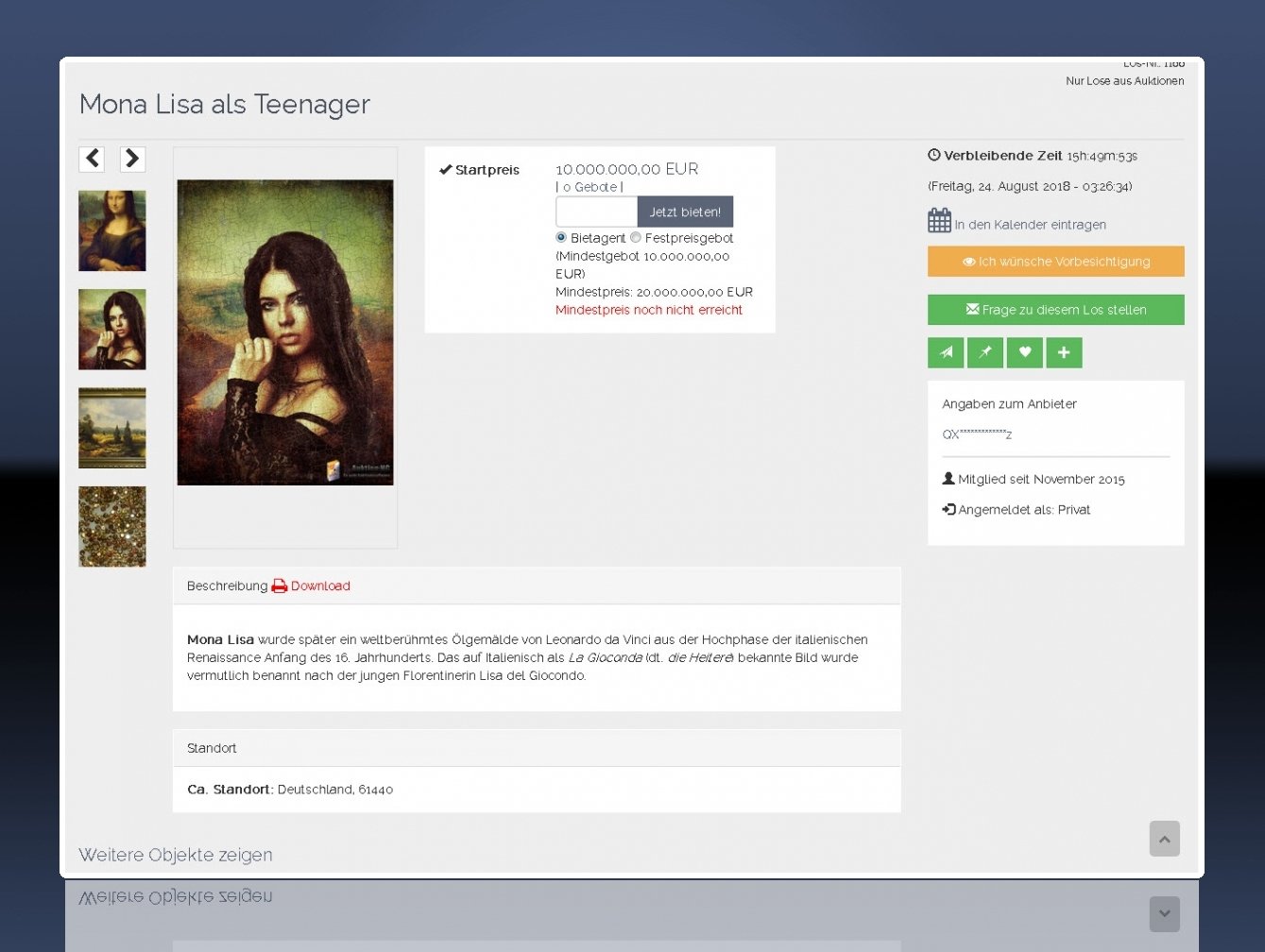Click the Angaben zum Anbieter heading

1009,404
